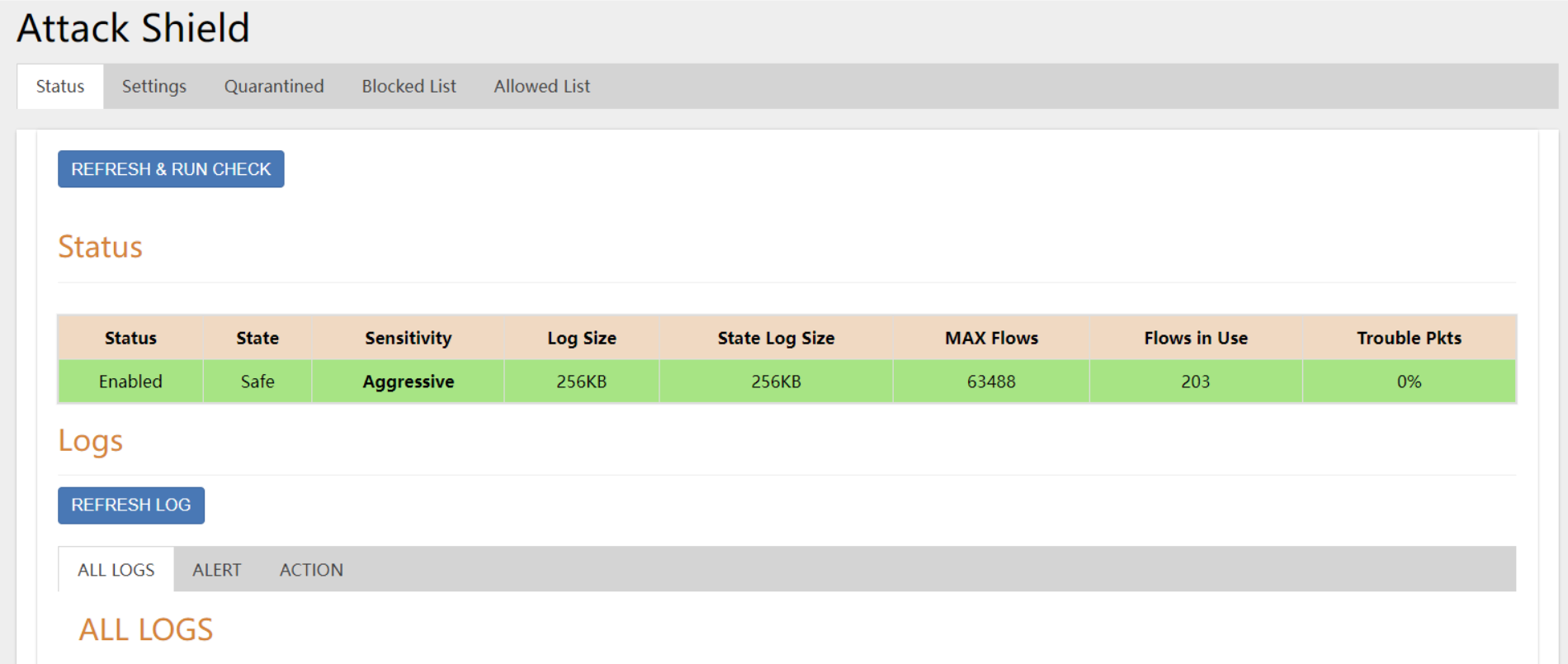The width and height of the screenshot is (1568, 664).
Task: Click the Safe state cell
Action: tap(257, 382)
